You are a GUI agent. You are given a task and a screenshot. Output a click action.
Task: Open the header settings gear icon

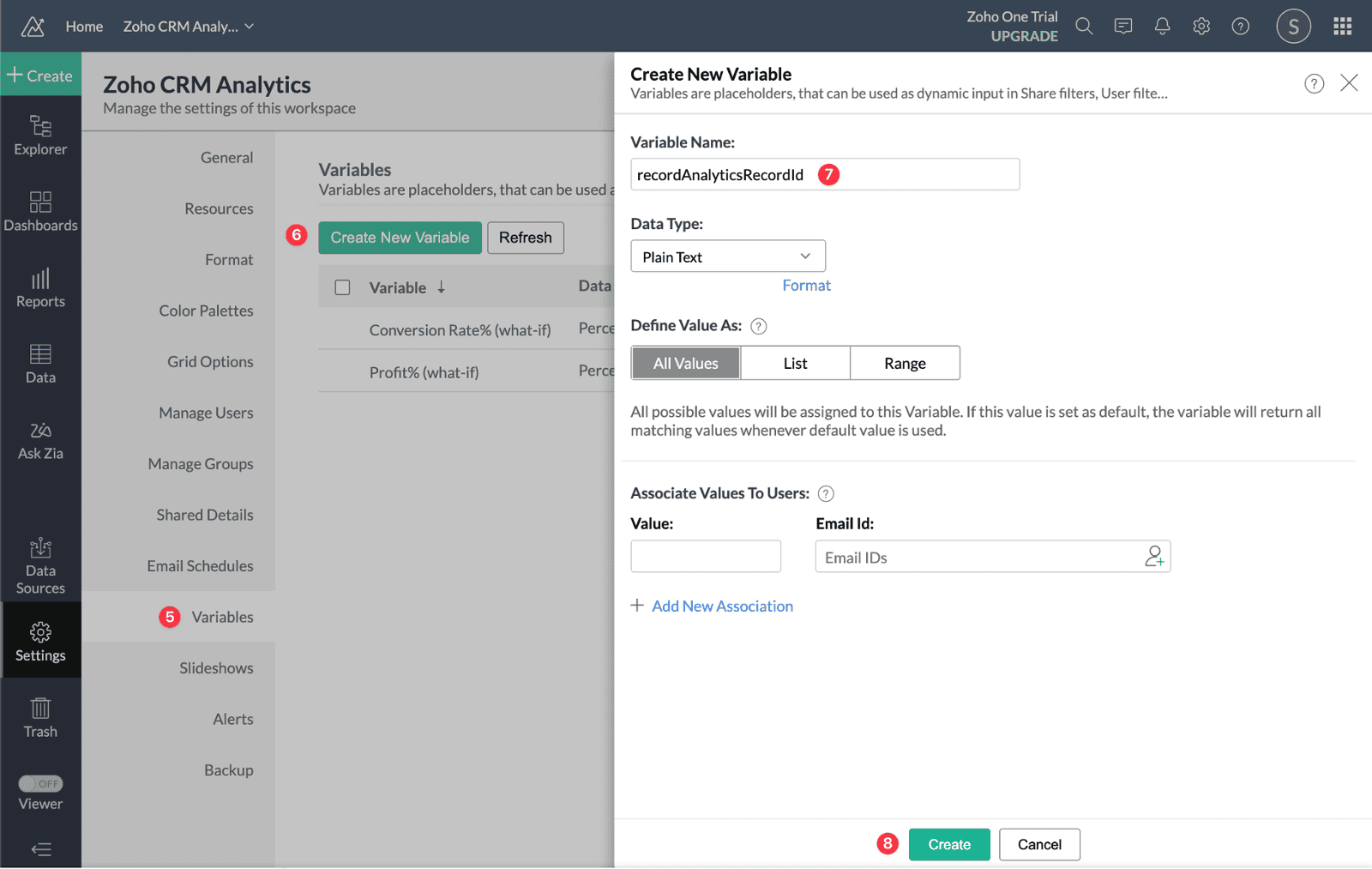[x=1201, y=27]
